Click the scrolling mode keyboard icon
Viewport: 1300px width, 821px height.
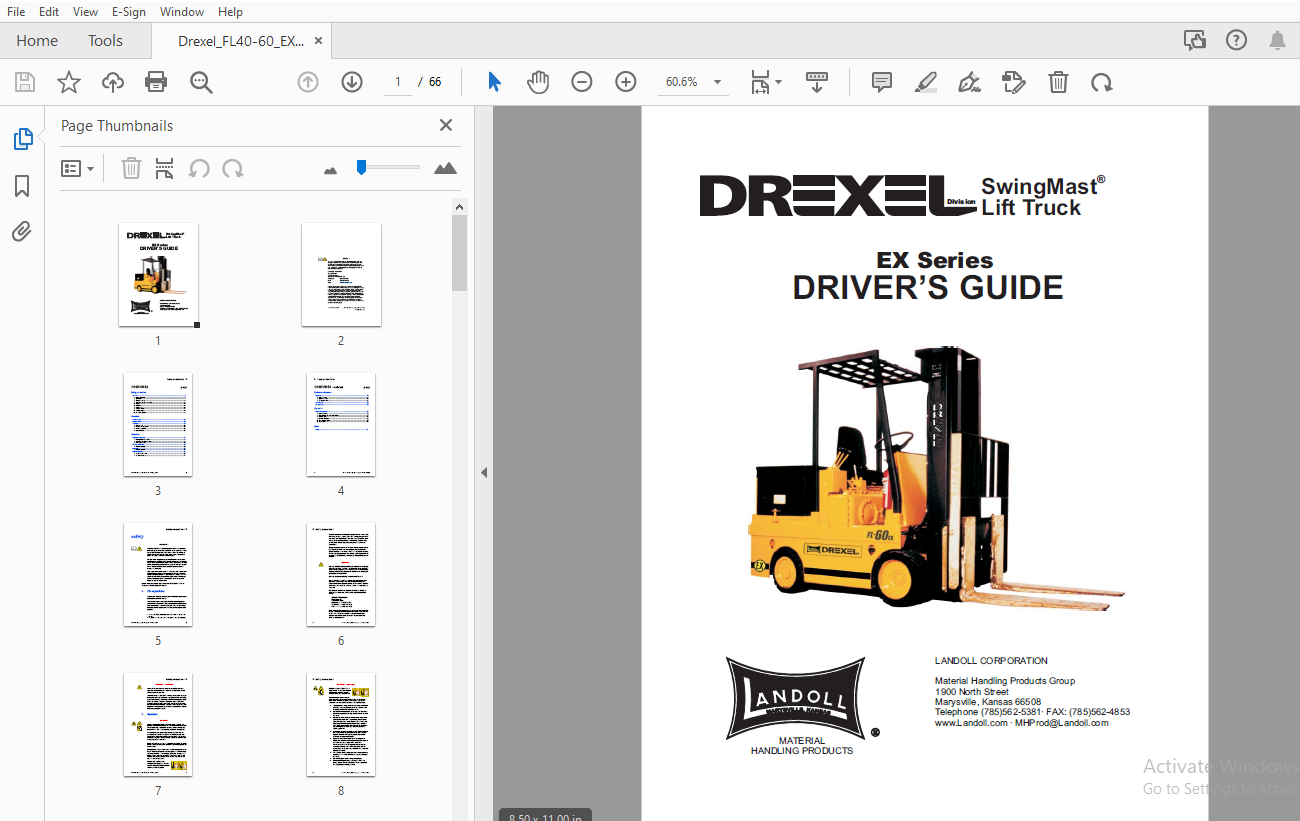point(817,82)
